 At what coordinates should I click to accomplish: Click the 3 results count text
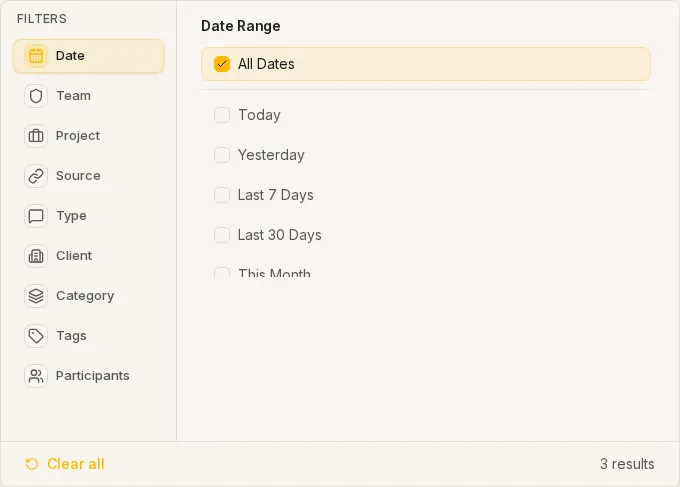coord(627,464)
